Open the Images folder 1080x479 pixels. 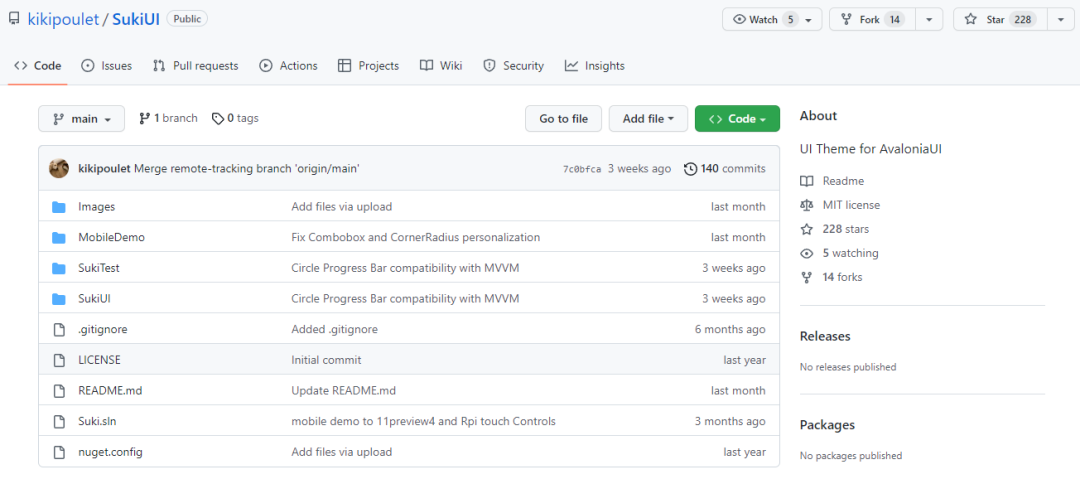[x=96, y=207]
